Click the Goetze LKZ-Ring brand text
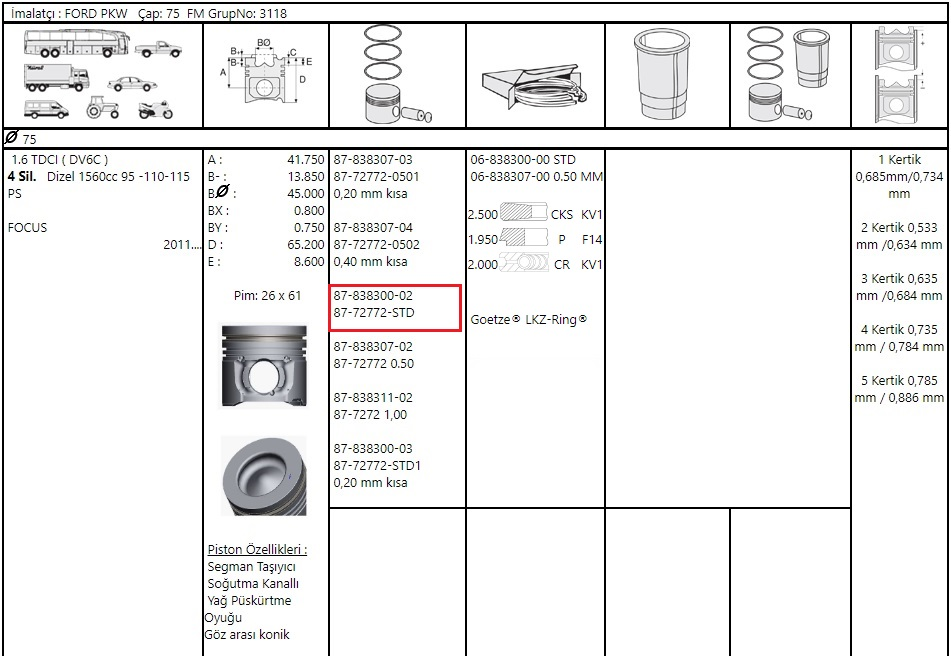951x656 pixels. coord(529,321)
